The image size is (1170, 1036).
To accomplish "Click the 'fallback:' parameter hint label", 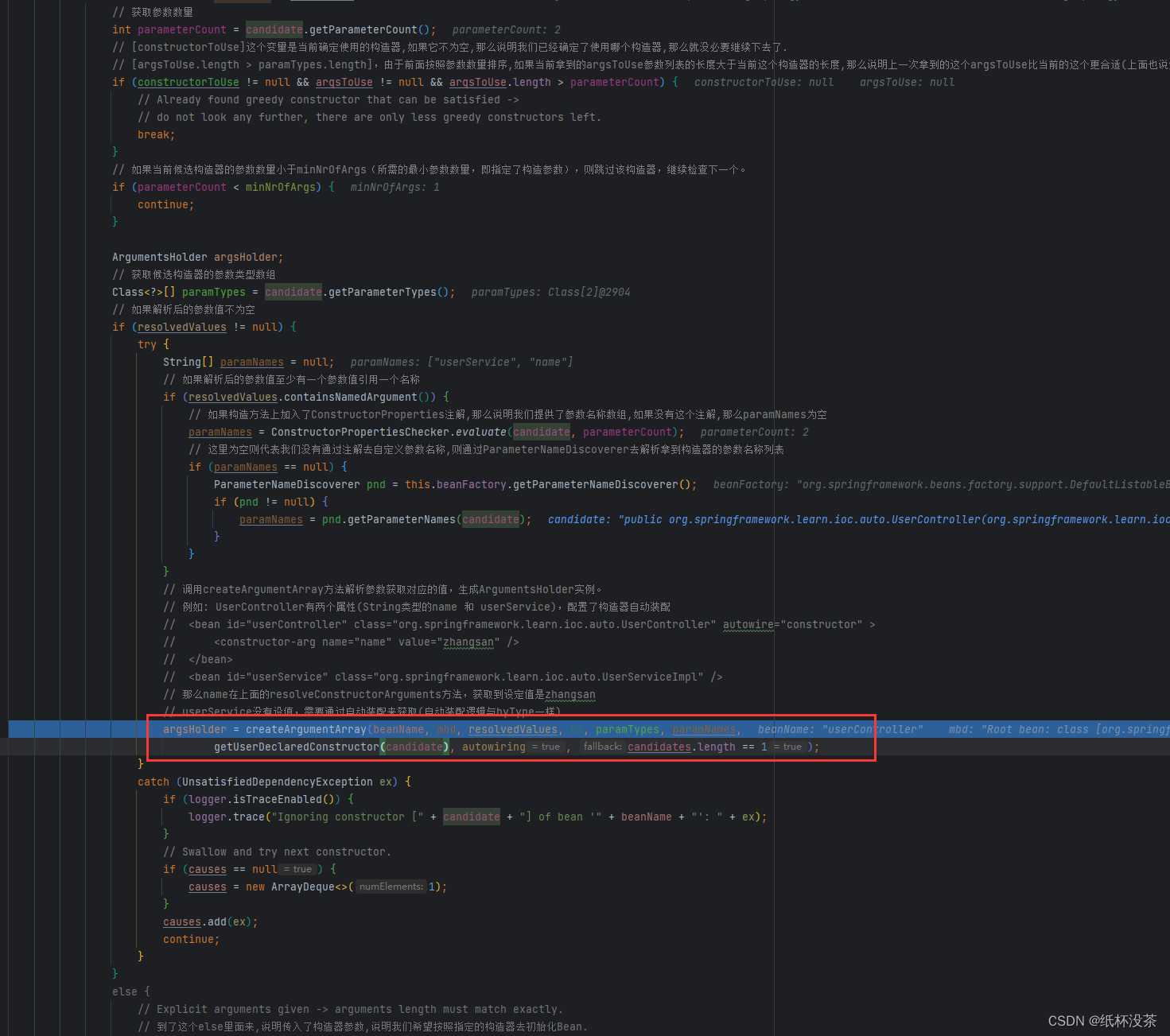I will click(603, 747).
